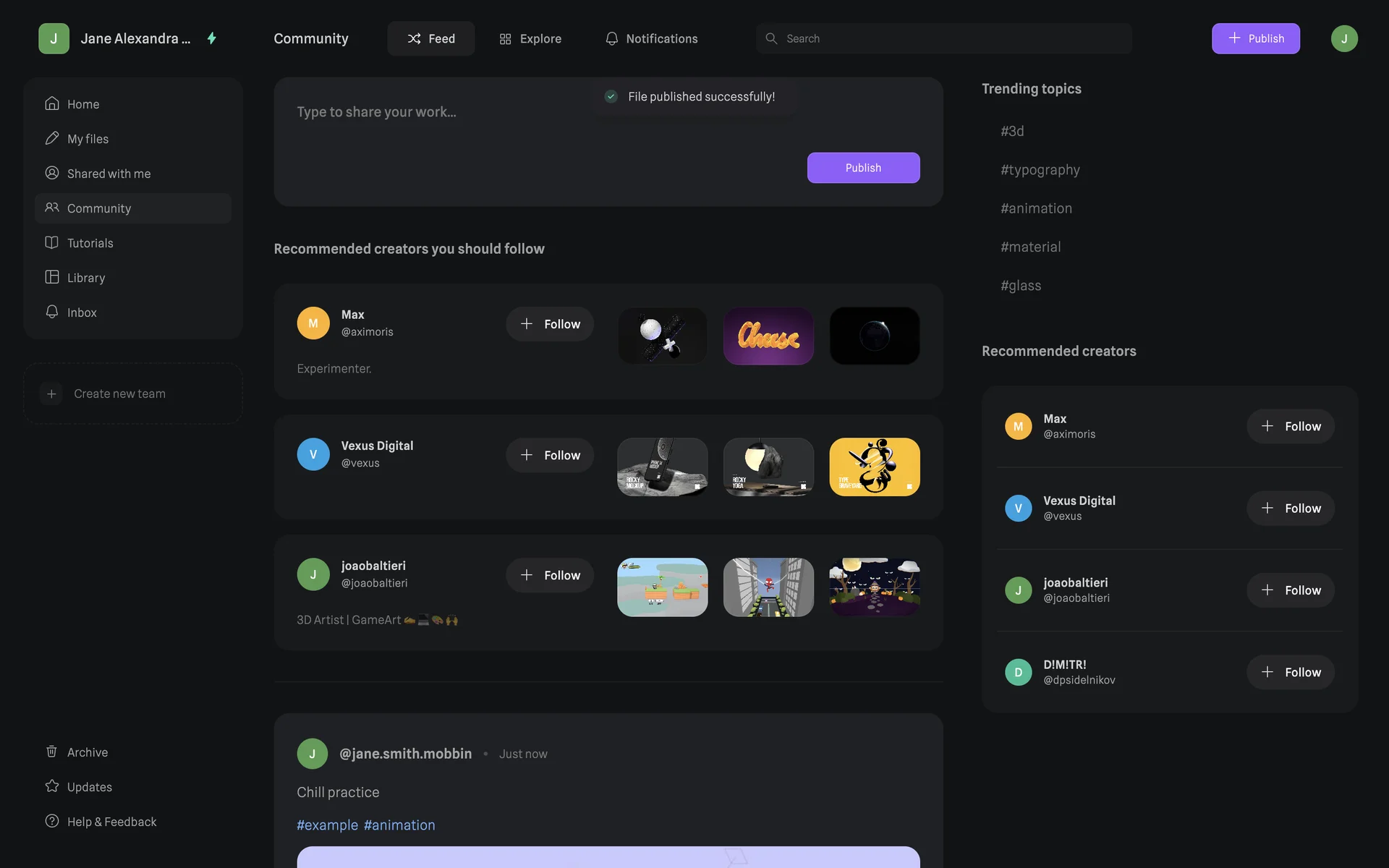
Task: Click the Shared with me icon
Action: (51, 173)
